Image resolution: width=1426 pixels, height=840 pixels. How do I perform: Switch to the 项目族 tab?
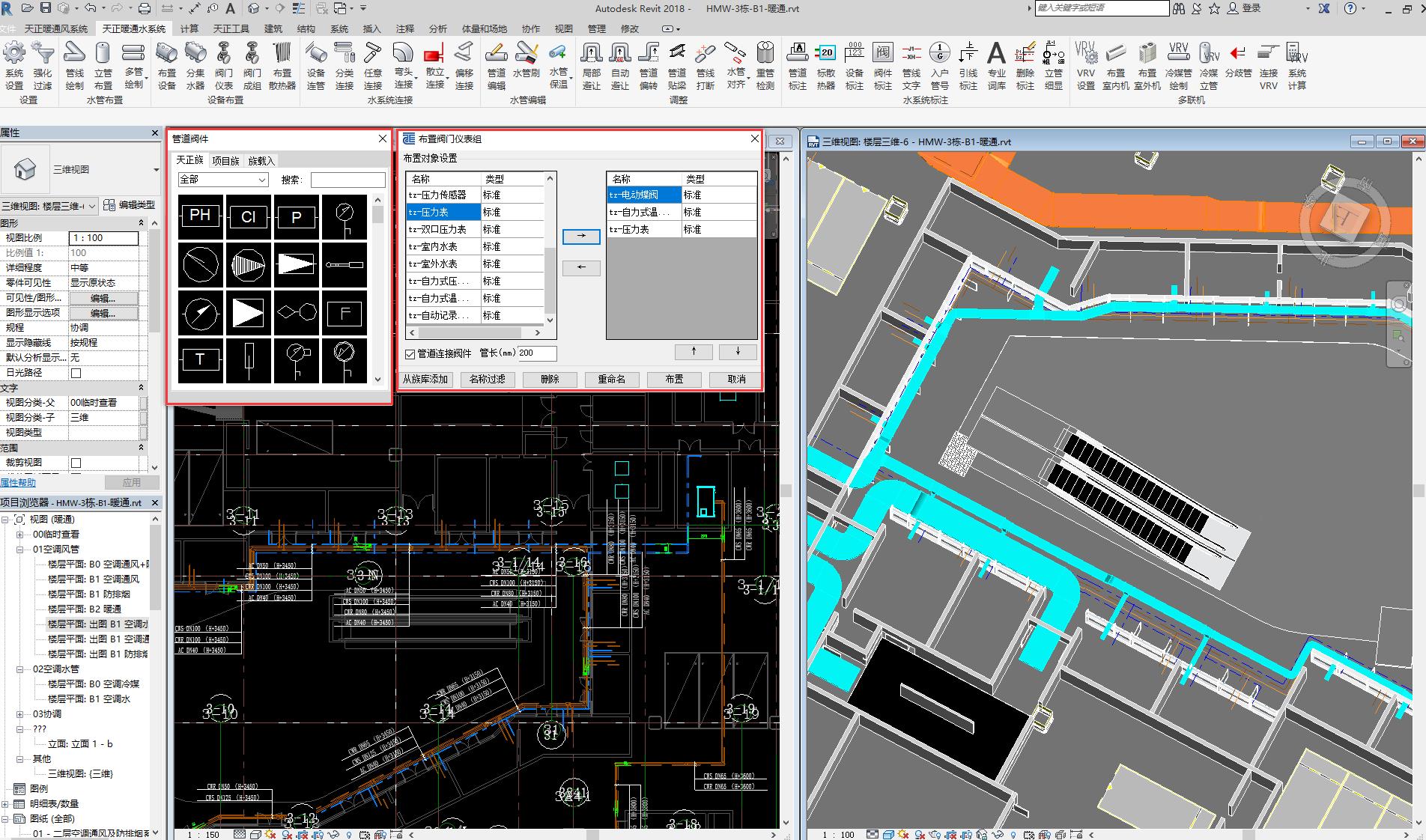coord(225,161)
